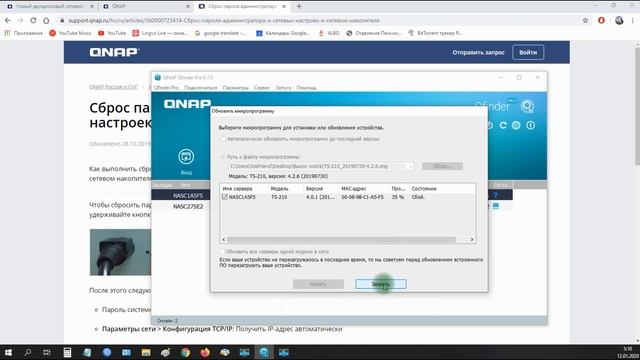Open Chrome's three-dot menu
The width and height of the screenshot is (640, 360).
(x=633, y=20)
